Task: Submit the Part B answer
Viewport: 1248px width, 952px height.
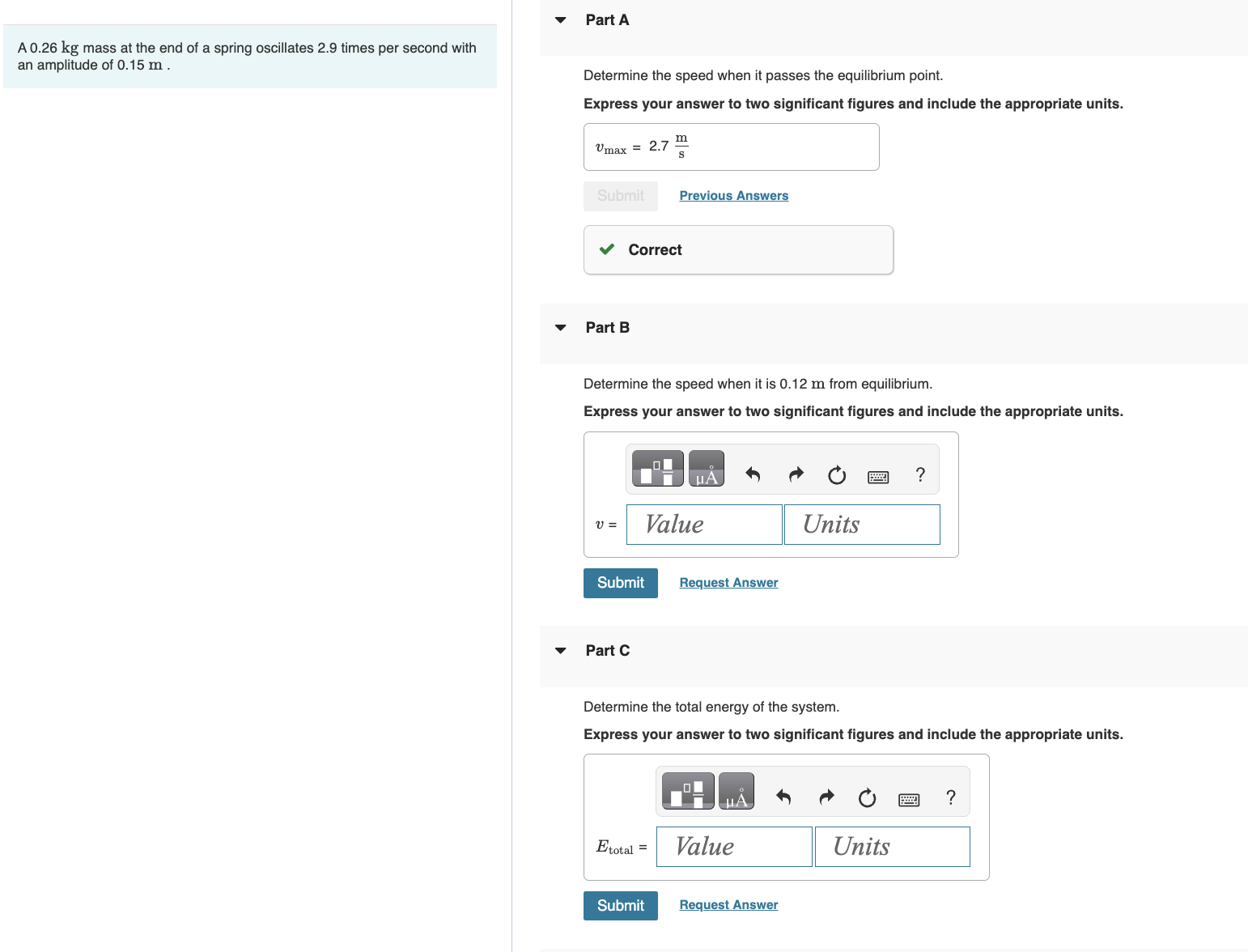Action: (x=620, y=583)
